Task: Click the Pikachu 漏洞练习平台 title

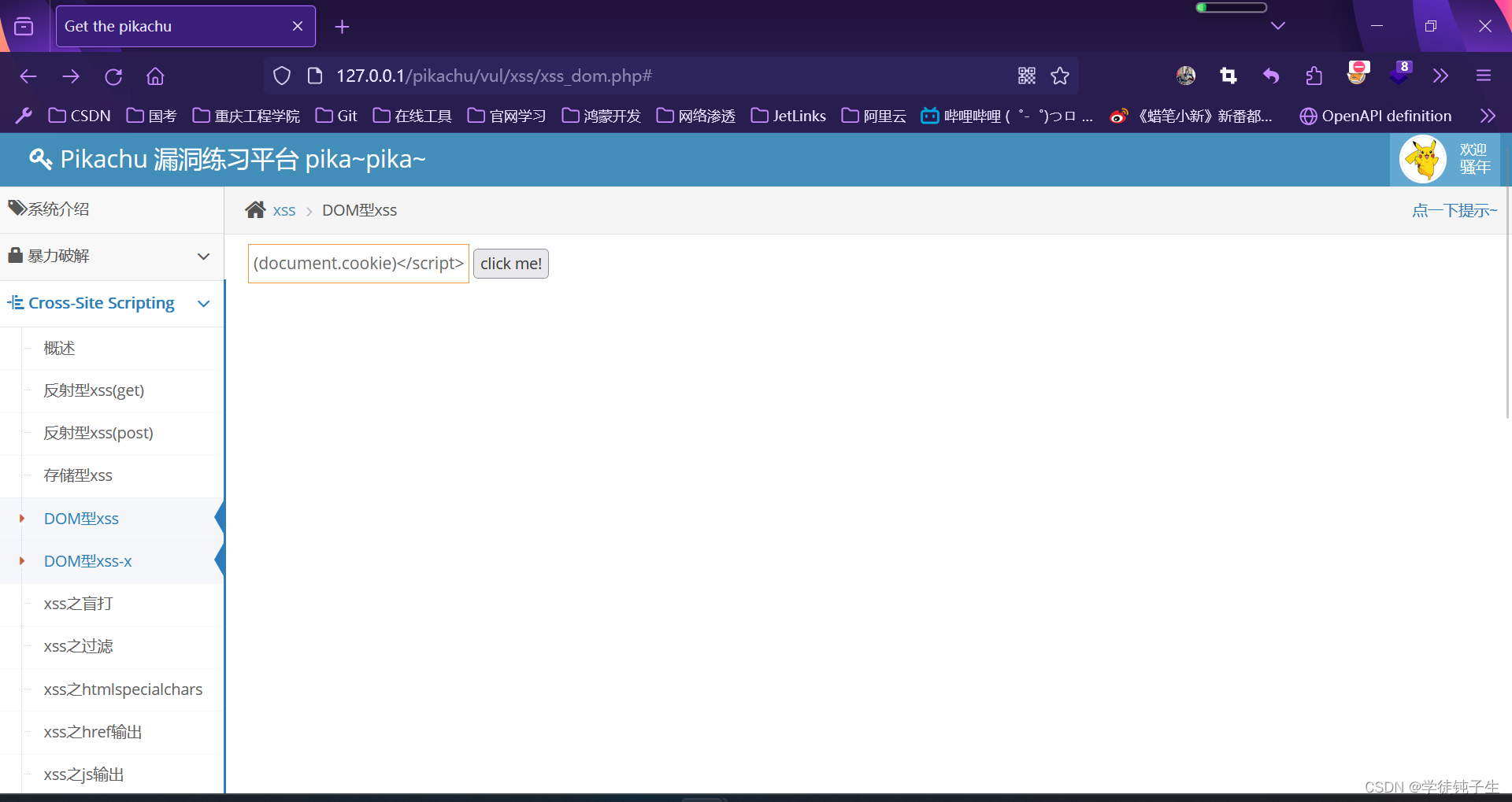Action: point(243,159)
